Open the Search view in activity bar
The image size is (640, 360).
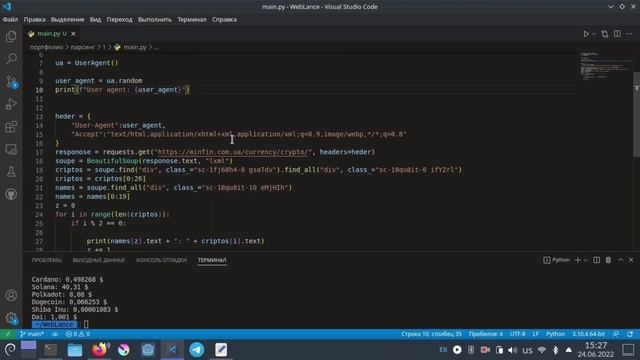11,59
